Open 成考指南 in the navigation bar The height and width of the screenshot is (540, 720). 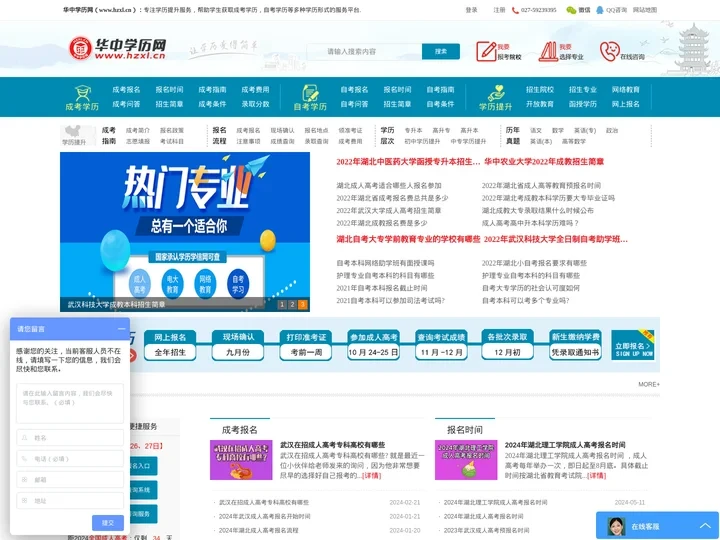coord(212,90)
